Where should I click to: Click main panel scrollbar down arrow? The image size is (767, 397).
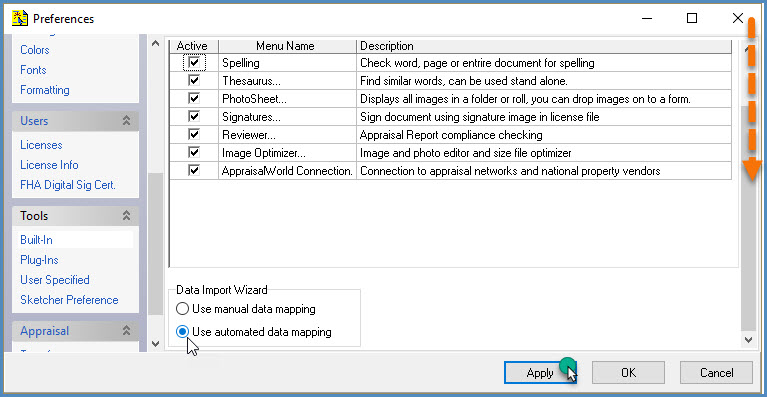748,339
